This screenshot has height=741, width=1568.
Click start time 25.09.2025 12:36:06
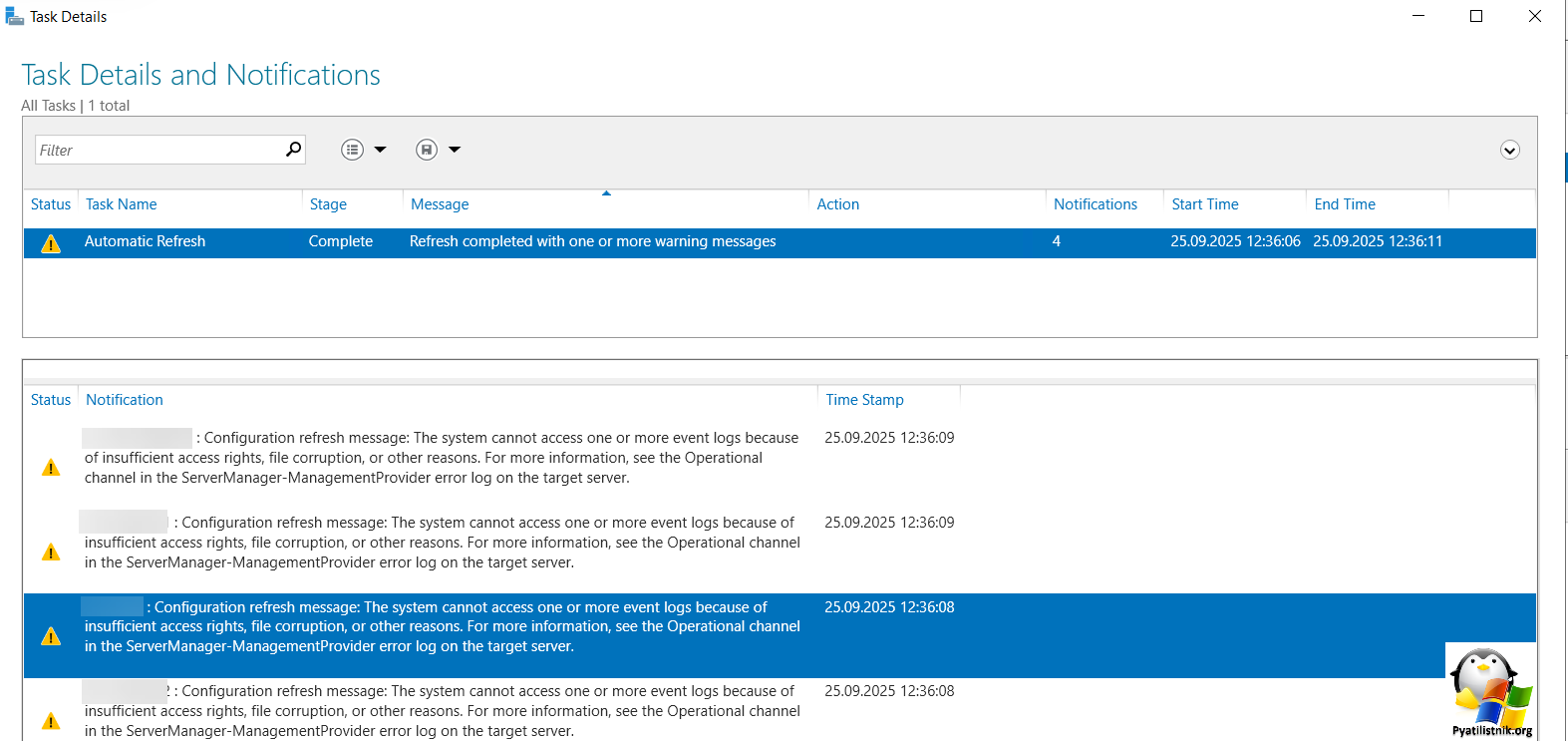click(x=1235, y=241)
